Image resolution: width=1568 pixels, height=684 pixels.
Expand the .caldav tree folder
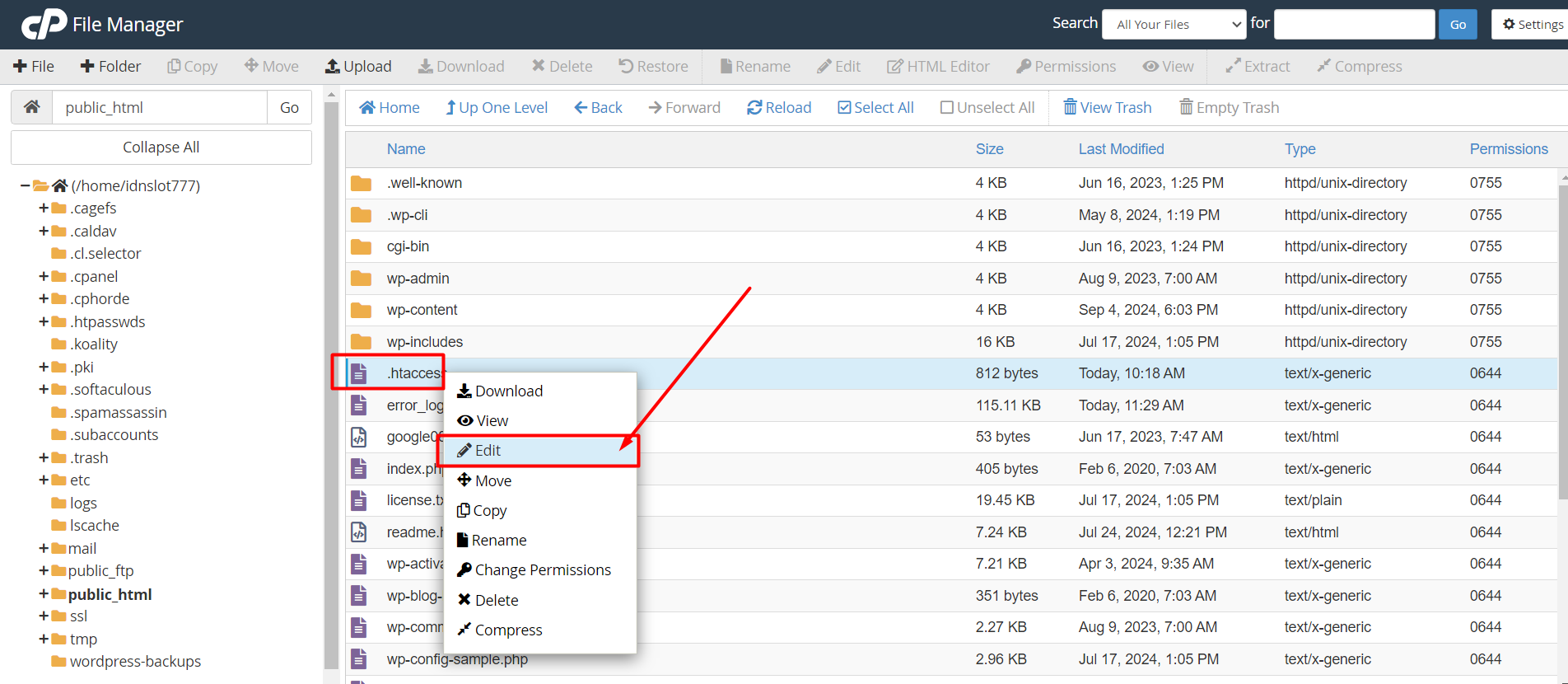(44, 231)
